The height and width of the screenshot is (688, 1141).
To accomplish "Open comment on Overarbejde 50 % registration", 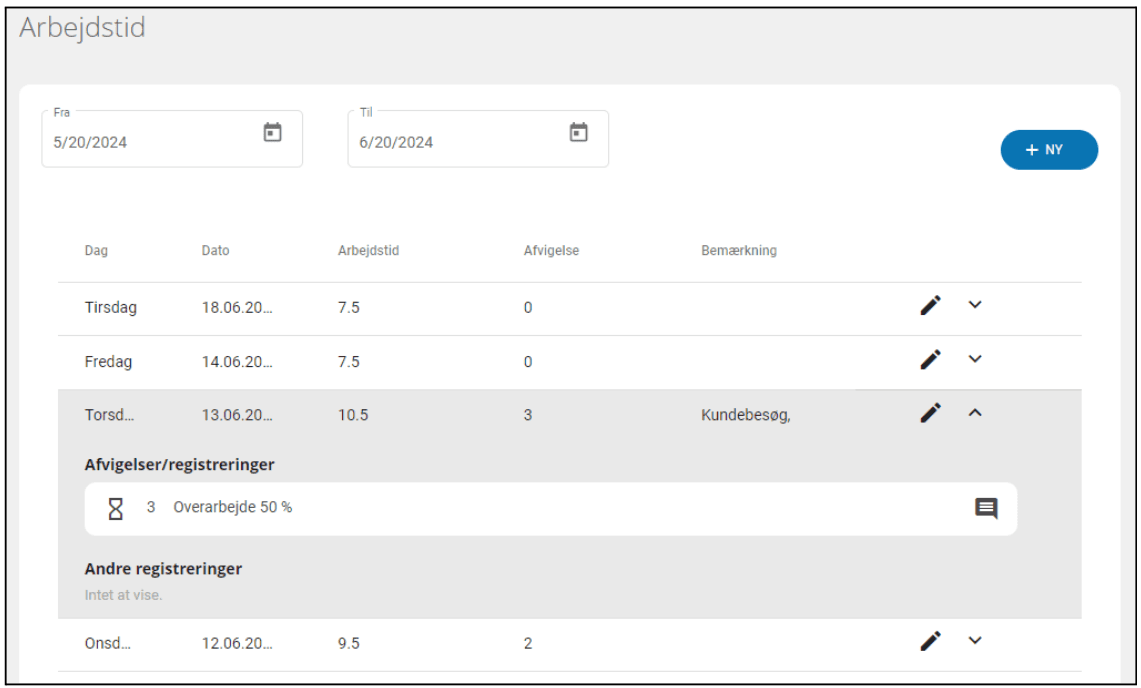I will 986,509.
